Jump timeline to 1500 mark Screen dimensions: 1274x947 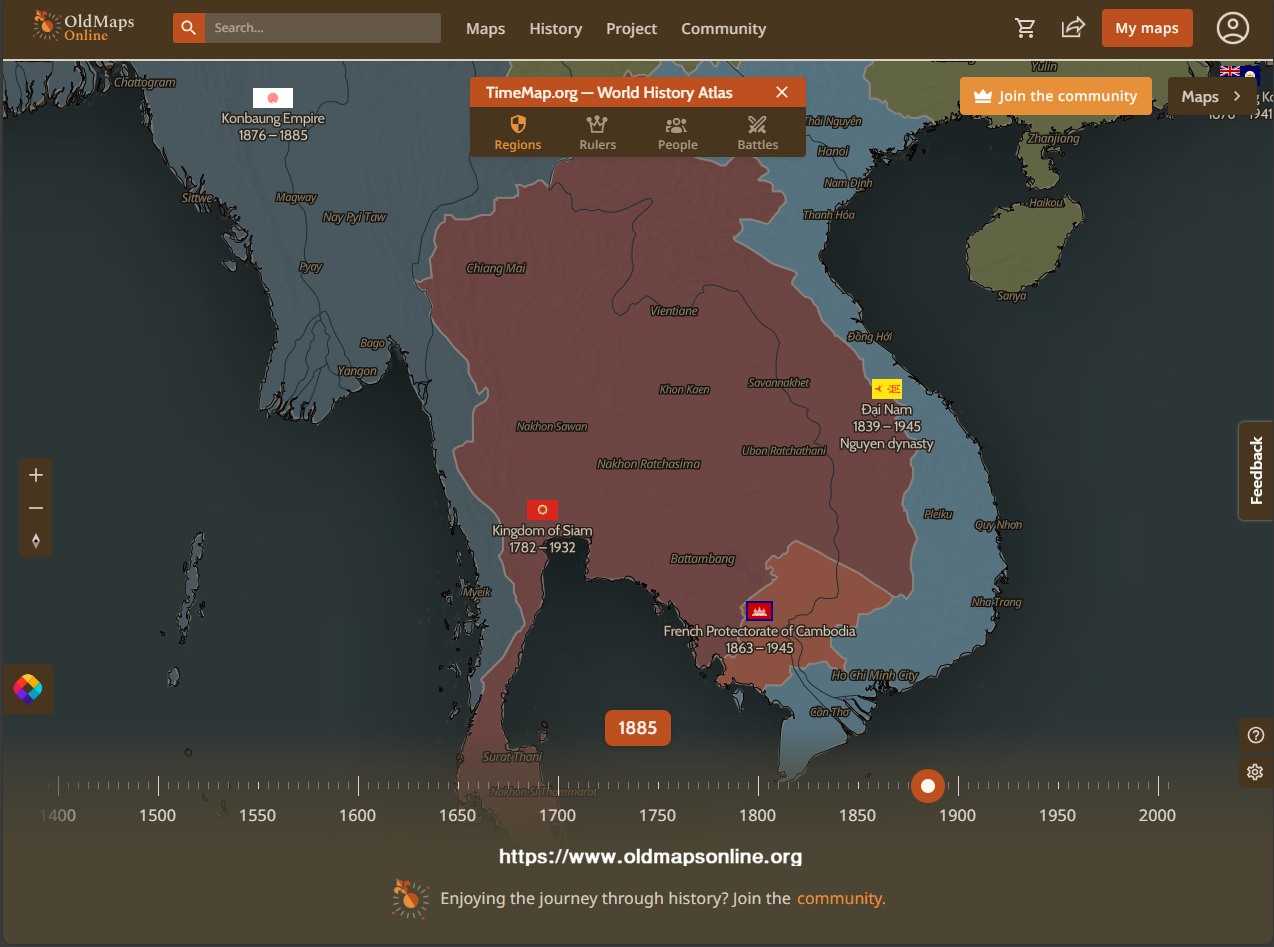[157, 815]
